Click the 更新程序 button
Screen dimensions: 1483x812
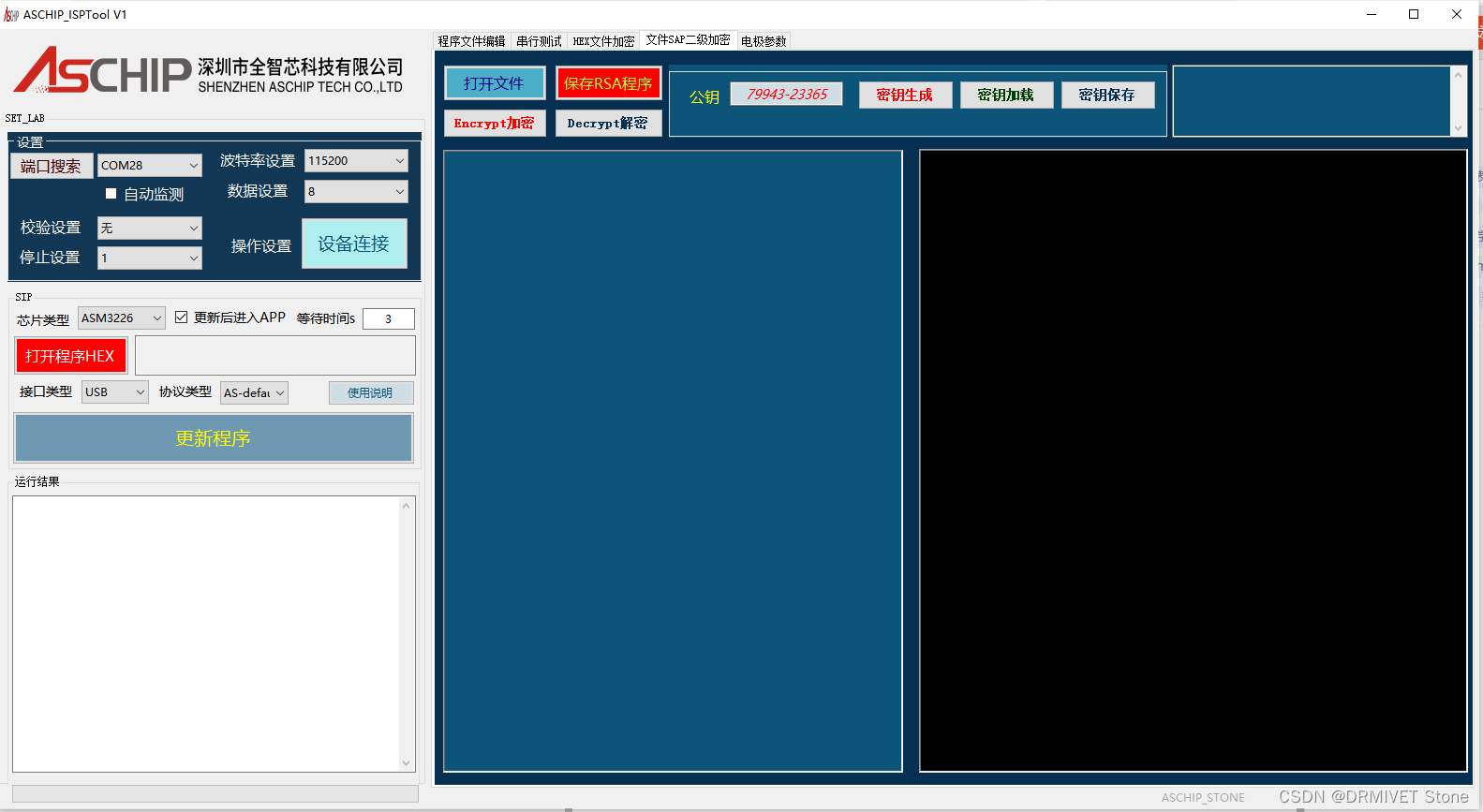(214, 437)
